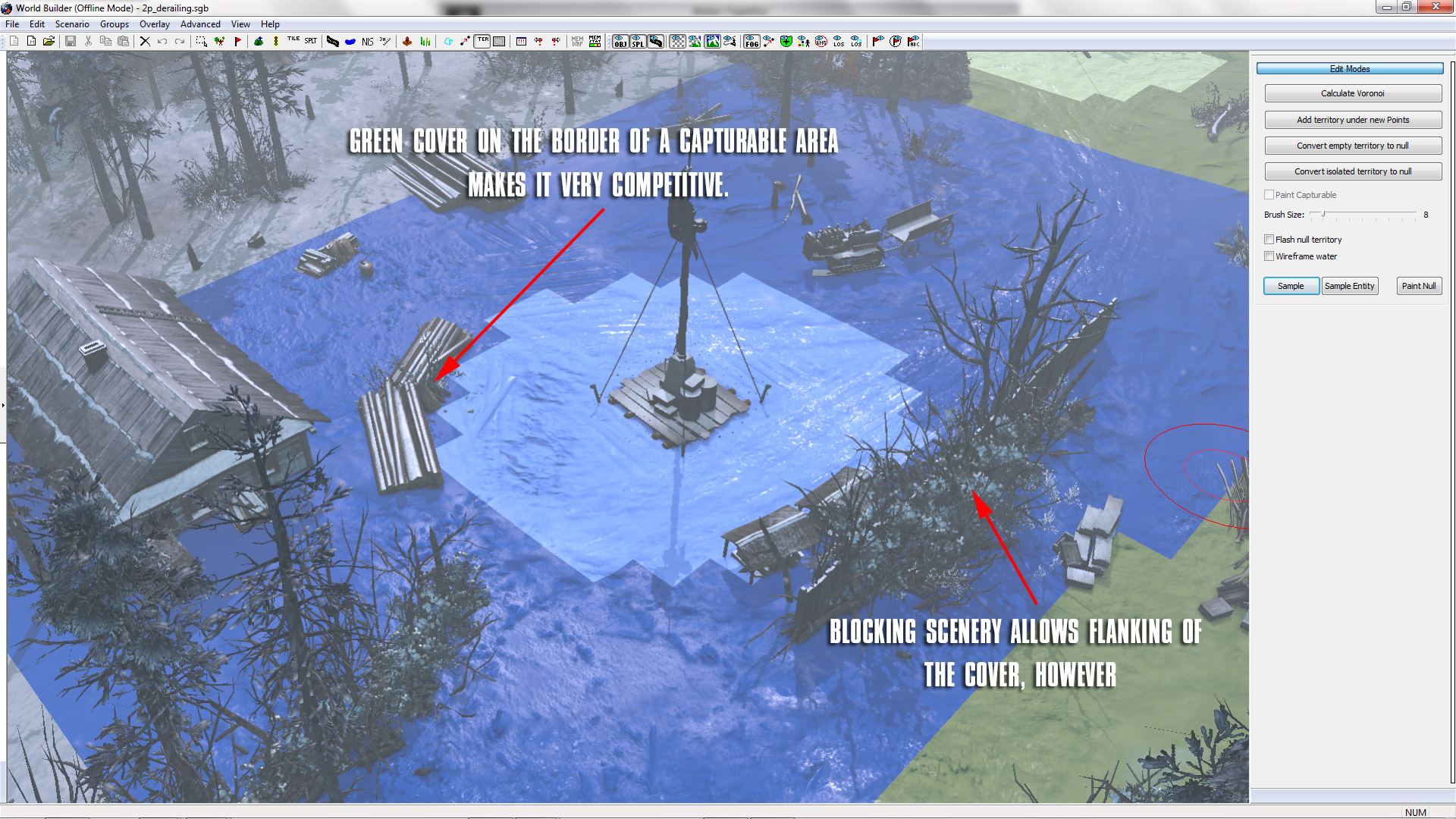This screenshot has height=819, width=1456.
Task: Click the red flag marker icon
Action: (237, 42)
